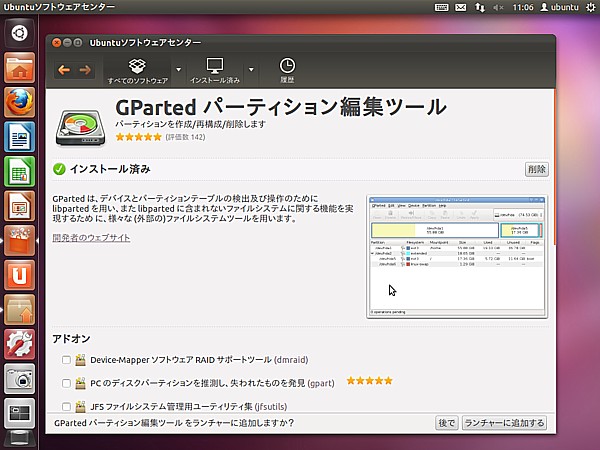The width and height of the screenshot is (600, 450).
Task: Open the power gear session menu
Action: coord(591,7)
